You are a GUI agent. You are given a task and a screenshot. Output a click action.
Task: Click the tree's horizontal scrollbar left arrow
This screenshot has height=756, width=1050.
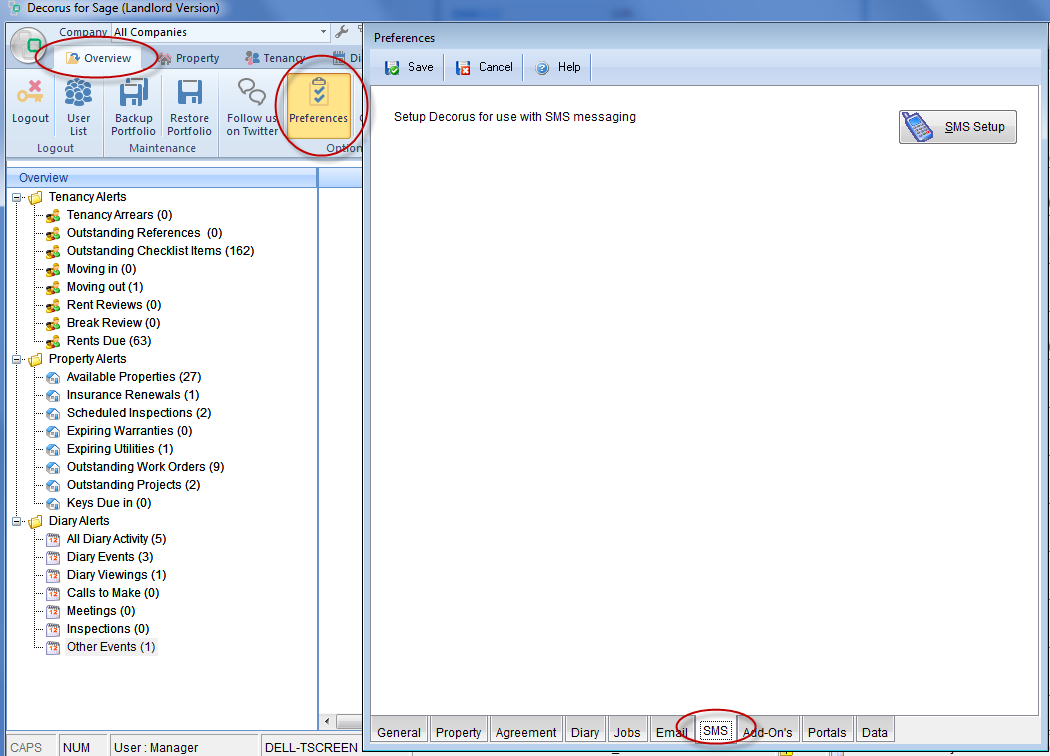[327, 721]
